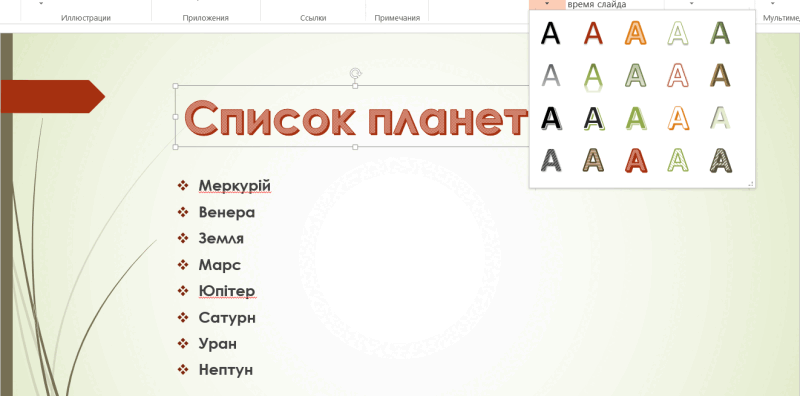Open the dropdown arrow above Мультимедиа group
800x396 pixels.
[x=772, y=4]
